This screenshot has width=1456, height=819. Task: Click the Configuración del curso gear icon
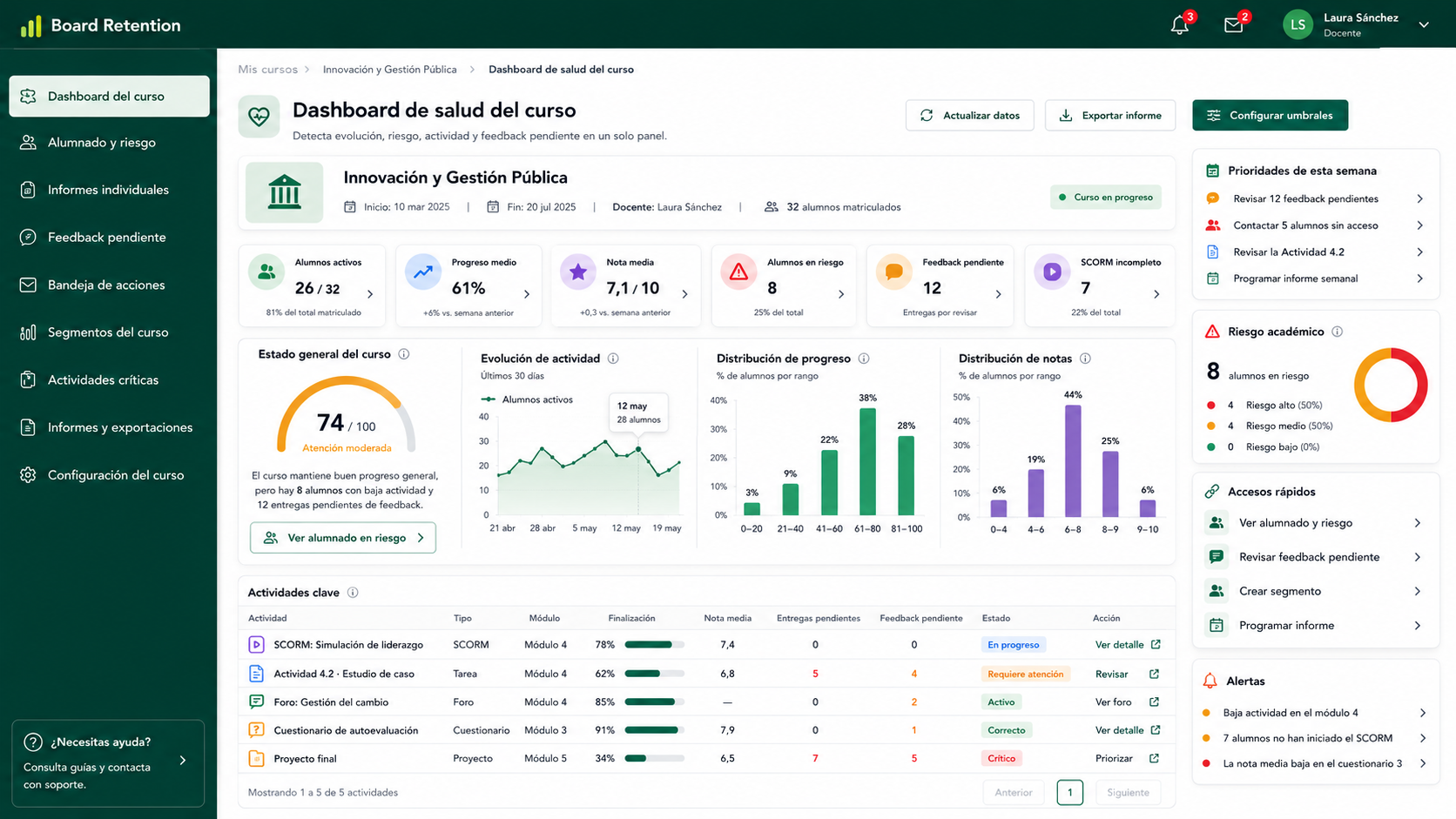coord(28,475)
